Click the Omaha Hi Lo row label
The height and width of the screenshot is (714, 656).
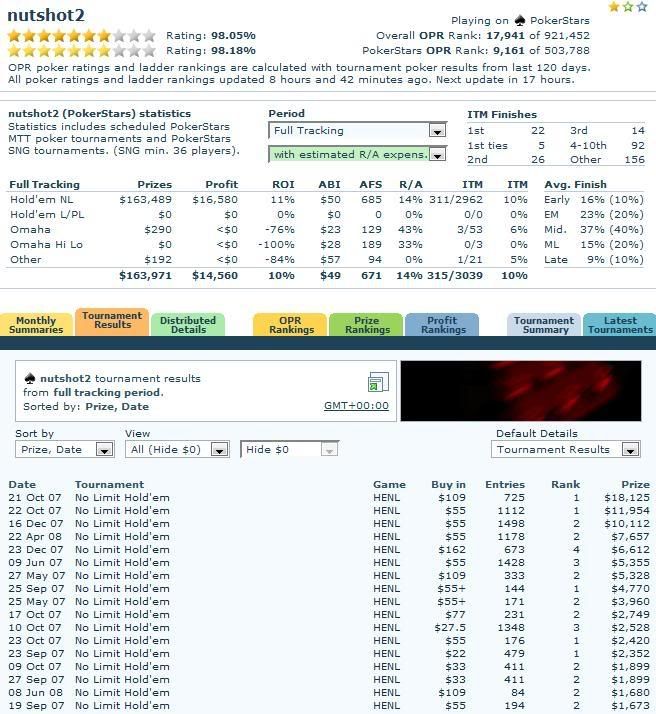click(46, 245)
